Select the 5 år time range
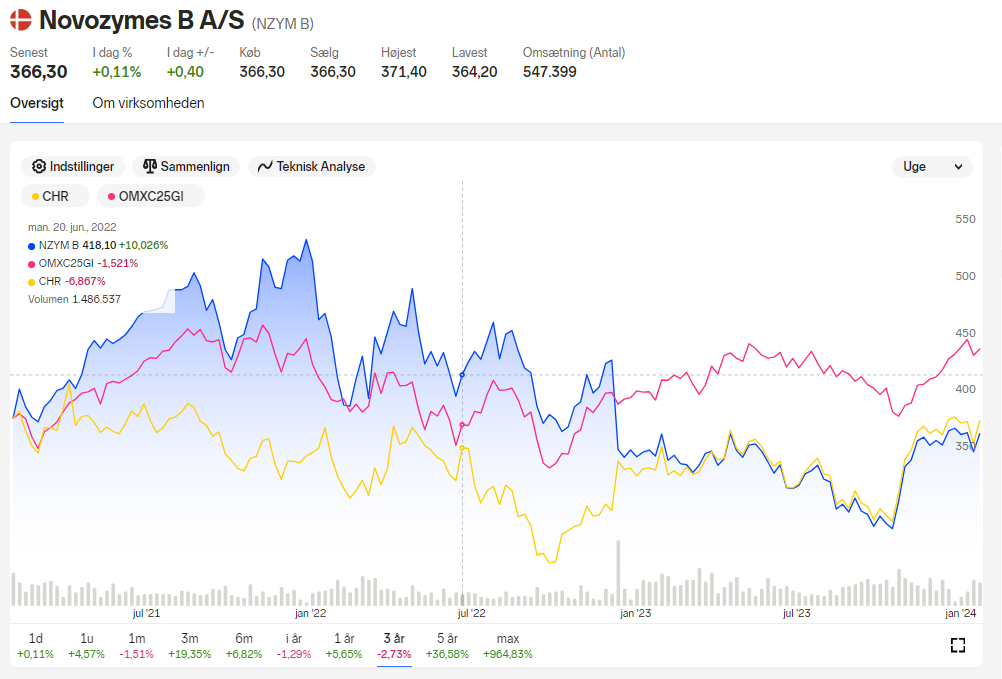 click(x=447, y=646)
